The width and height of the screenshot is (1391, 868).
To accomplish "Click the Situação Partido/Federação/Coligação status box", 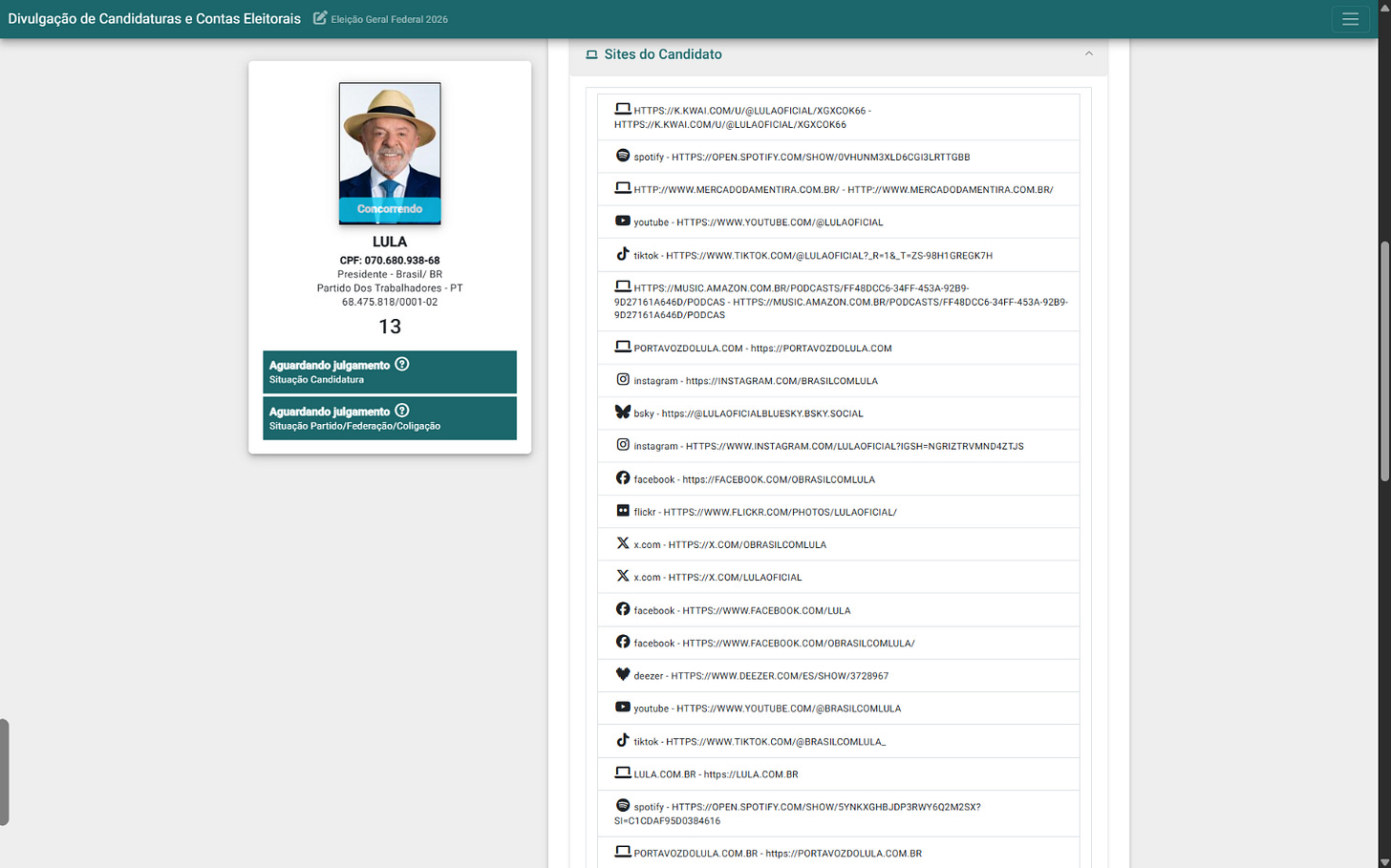I will click(x=390, y=418).
